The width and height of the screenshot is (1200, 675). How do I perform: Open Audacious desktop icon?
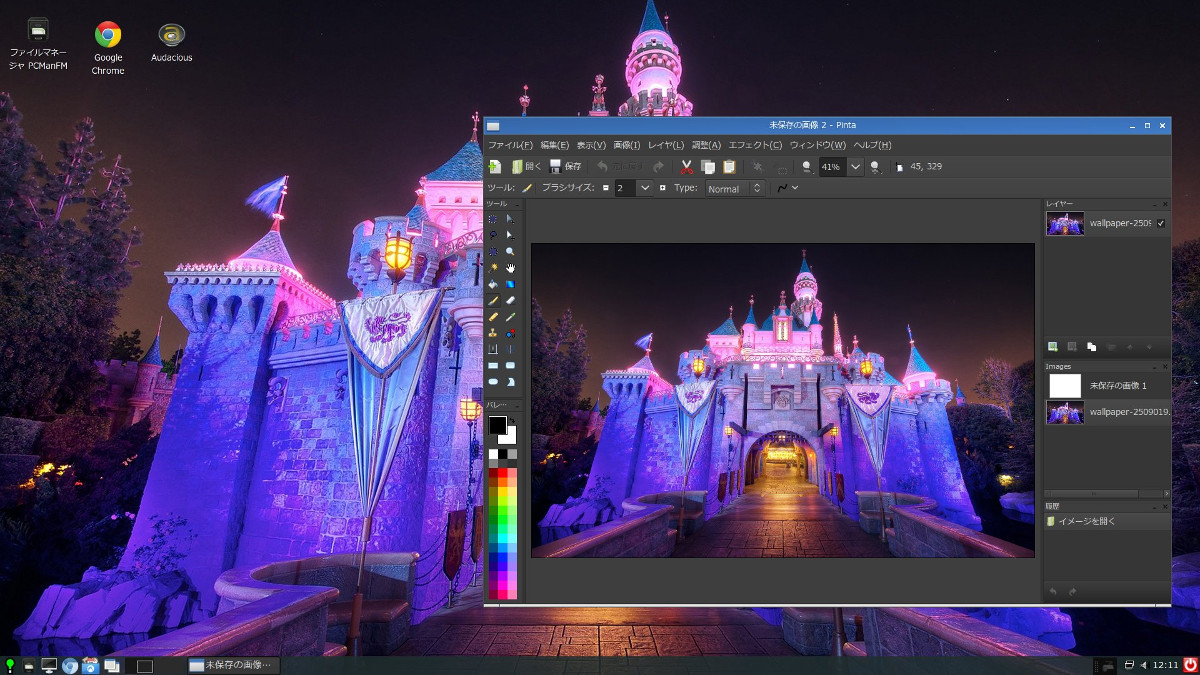point(172,42)
